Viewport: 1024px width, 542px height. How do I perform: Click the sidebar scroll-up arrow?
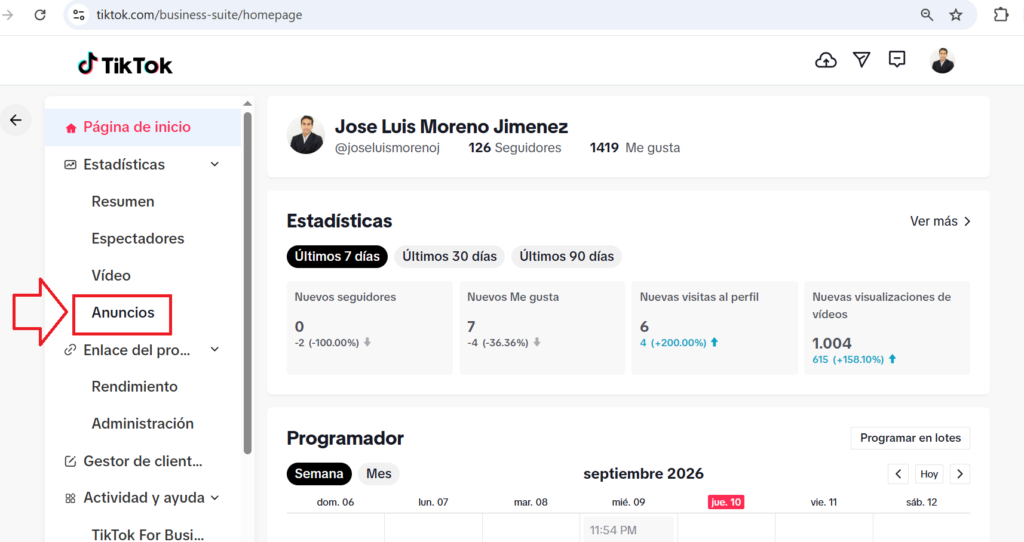[x=248, y=104]
